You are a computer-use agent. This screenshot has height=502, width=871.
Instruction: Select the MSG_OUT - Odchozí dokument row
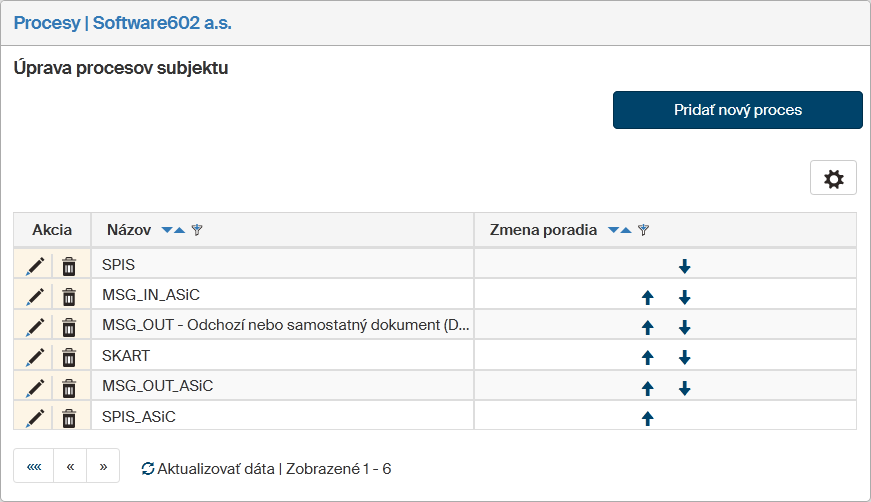click(285, 326)
